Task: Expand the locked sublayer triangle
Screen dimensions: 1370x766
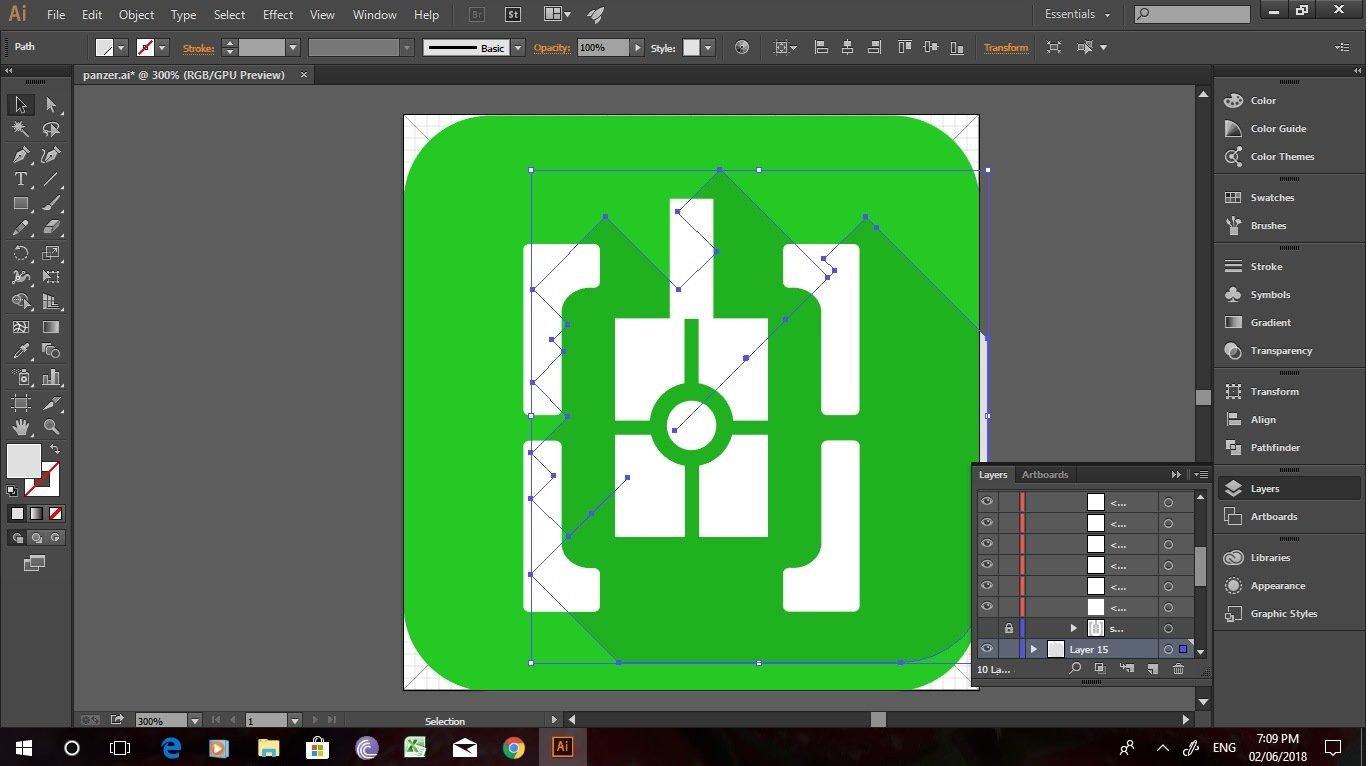Action: coord(1073,628)
